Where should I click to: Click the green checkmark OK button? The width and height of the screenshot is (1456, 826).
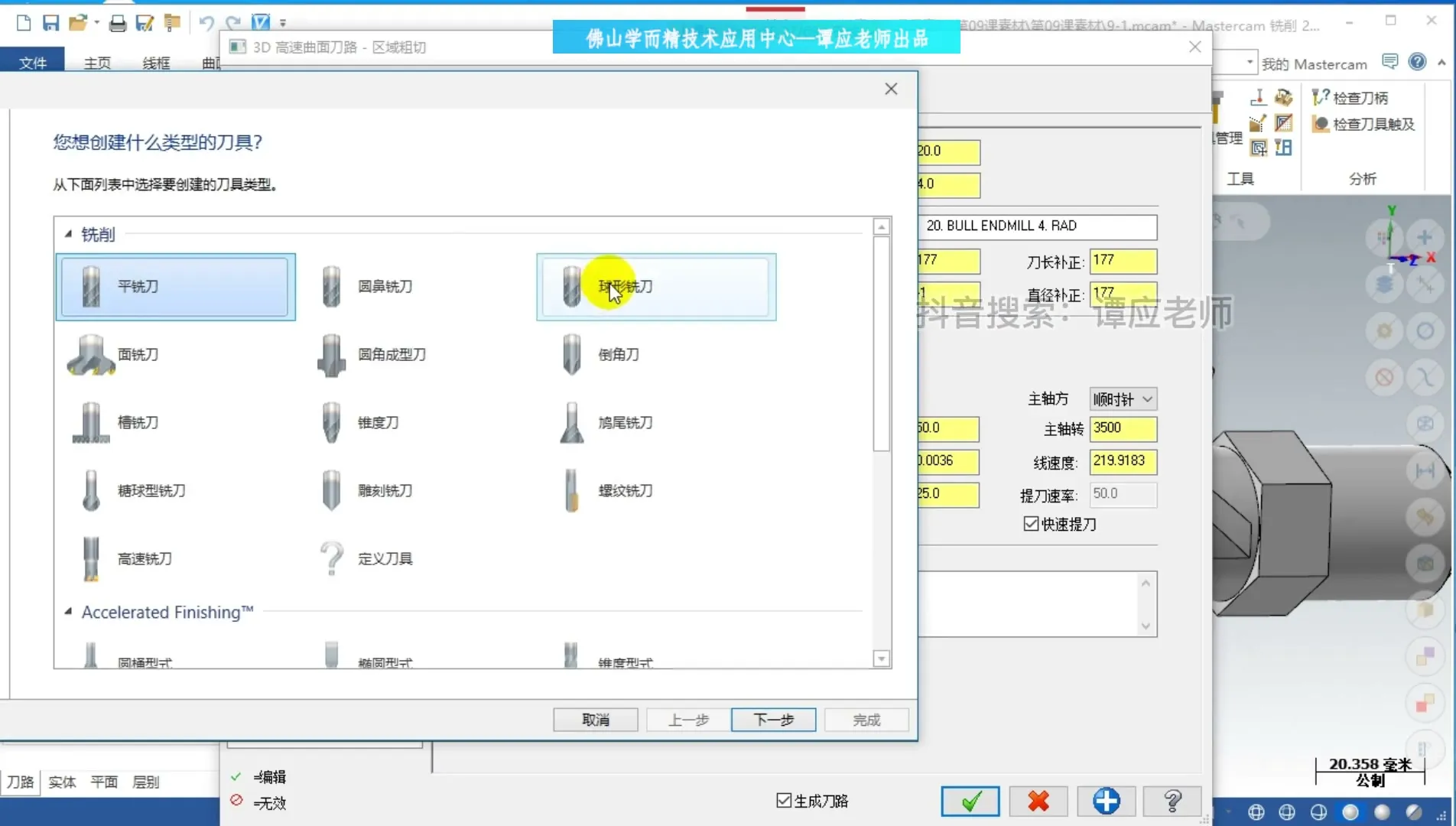click(x=970, y=801)
